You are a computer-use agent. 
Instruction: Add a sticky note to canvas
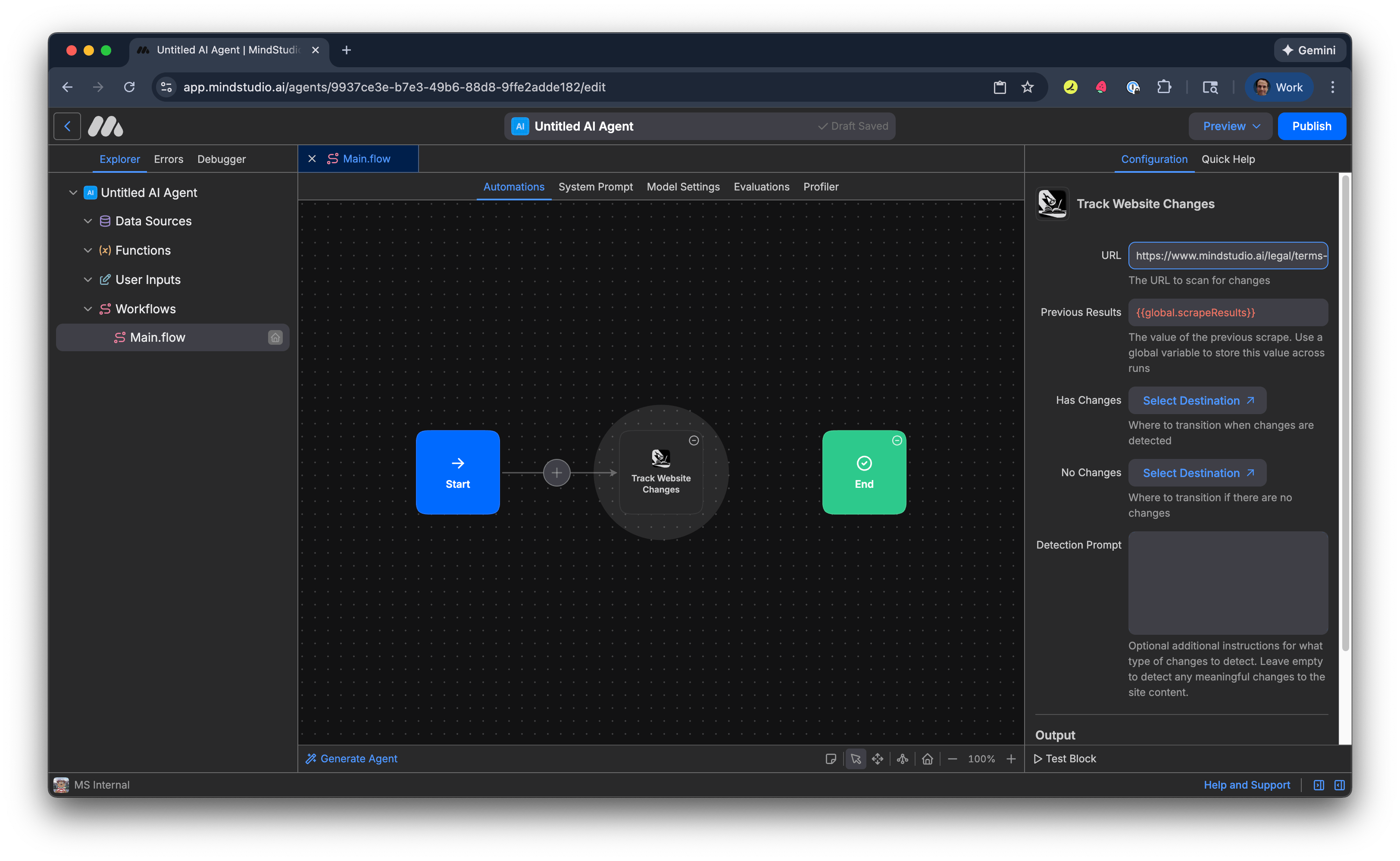click(831, 758)
